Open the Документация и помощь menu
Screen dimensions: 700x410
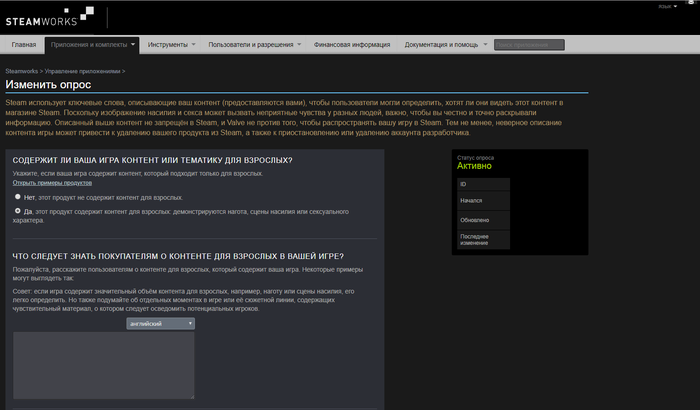445,45
